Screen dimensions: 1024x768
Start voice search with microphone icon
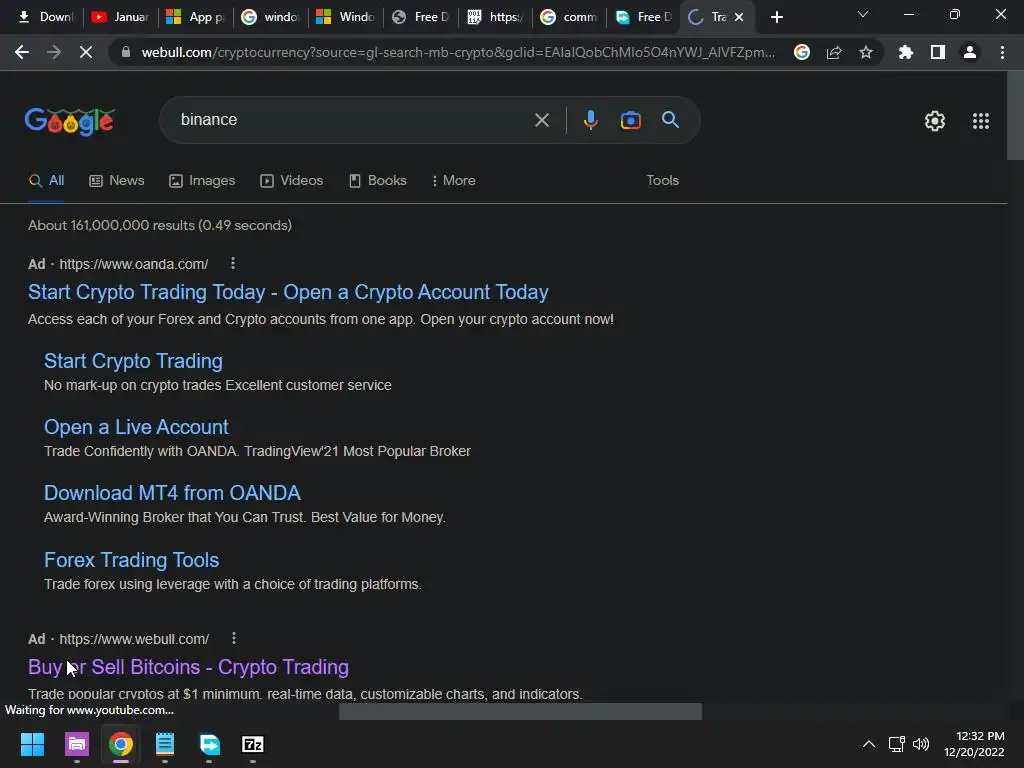tap(590, 120)
